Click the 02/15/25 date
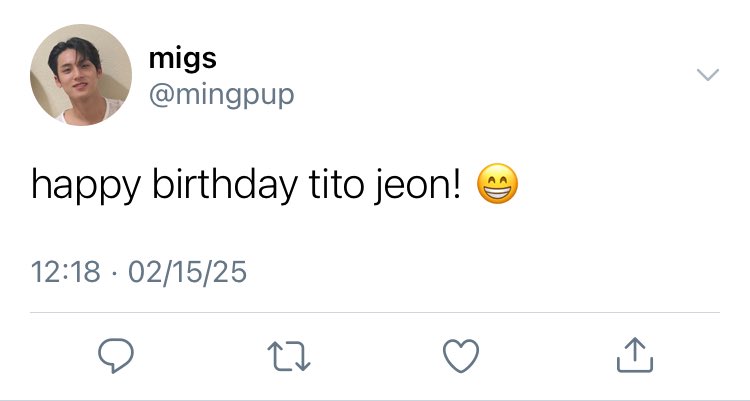Screen dimensions: 750x401 click(x=187, y=272)
